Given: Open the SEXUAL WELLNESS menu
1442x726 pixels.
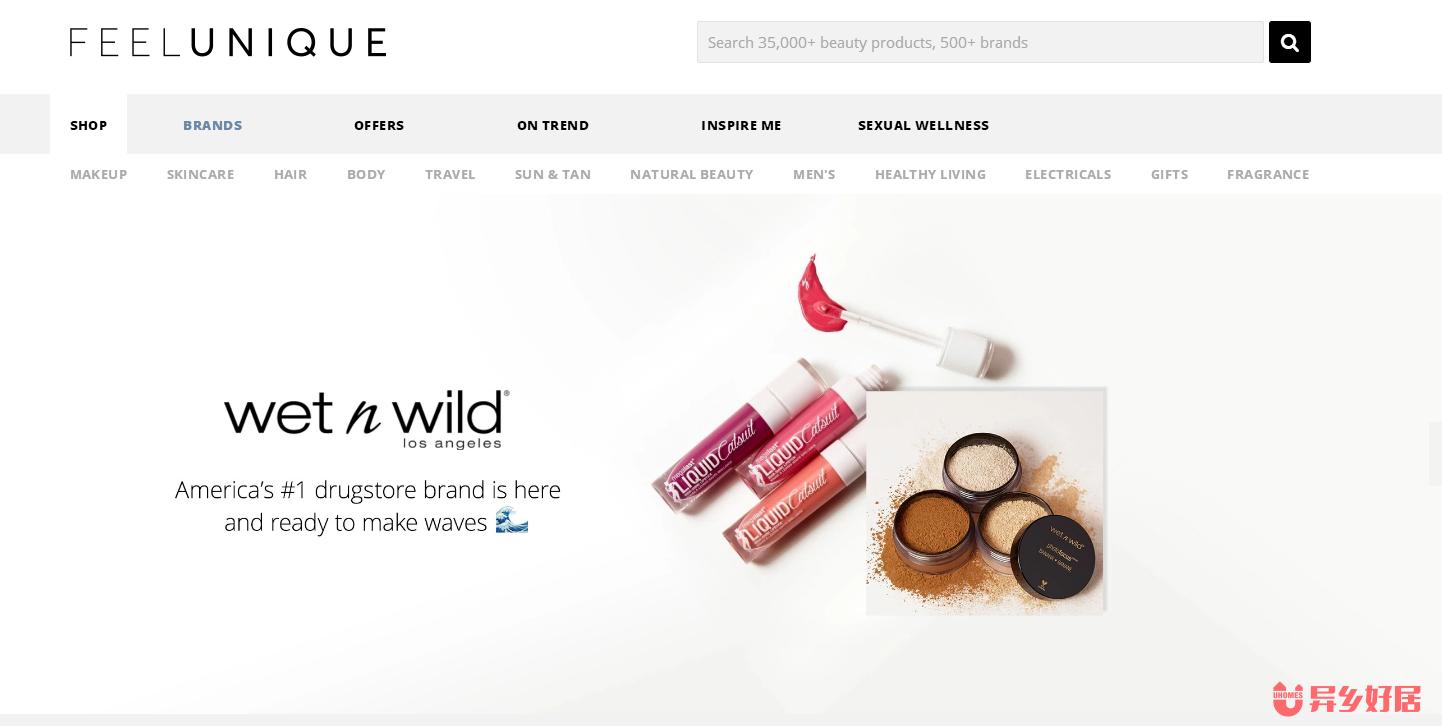Looking at the screenshot, I should tap(923, 125).
